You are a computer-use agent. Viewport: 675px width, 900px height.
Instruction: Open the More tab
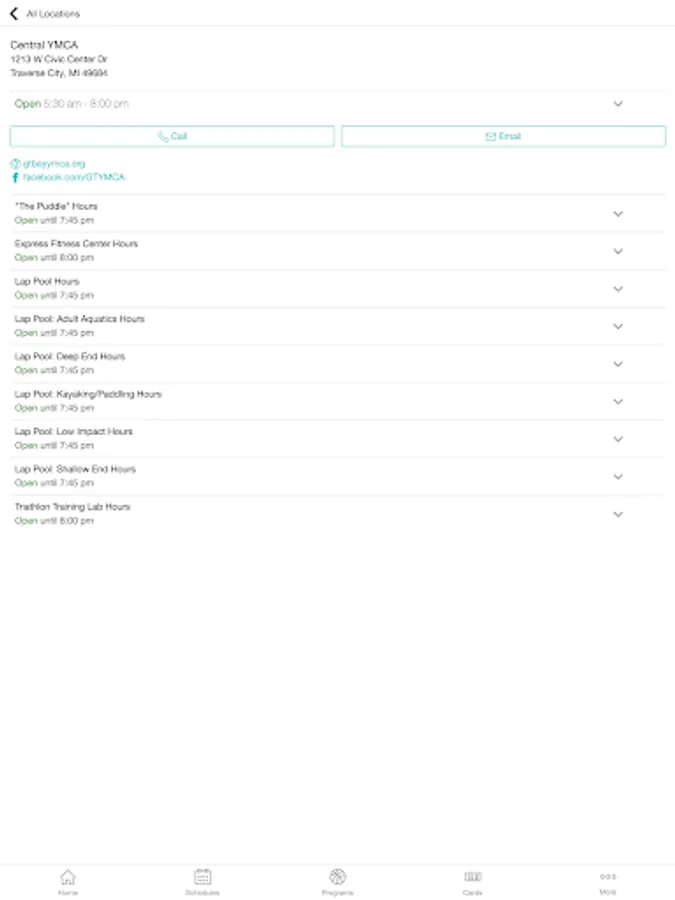click(x=608, y=882)
